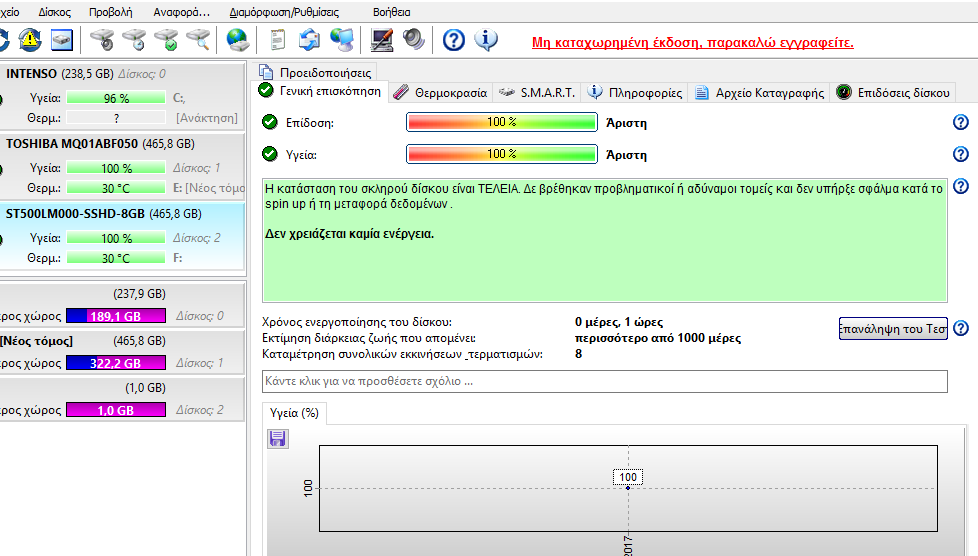Switch to the S.M.A.R.T. tab
This screenshot has height=556, width=978.
pyautogui.click(x=537, y=92)
